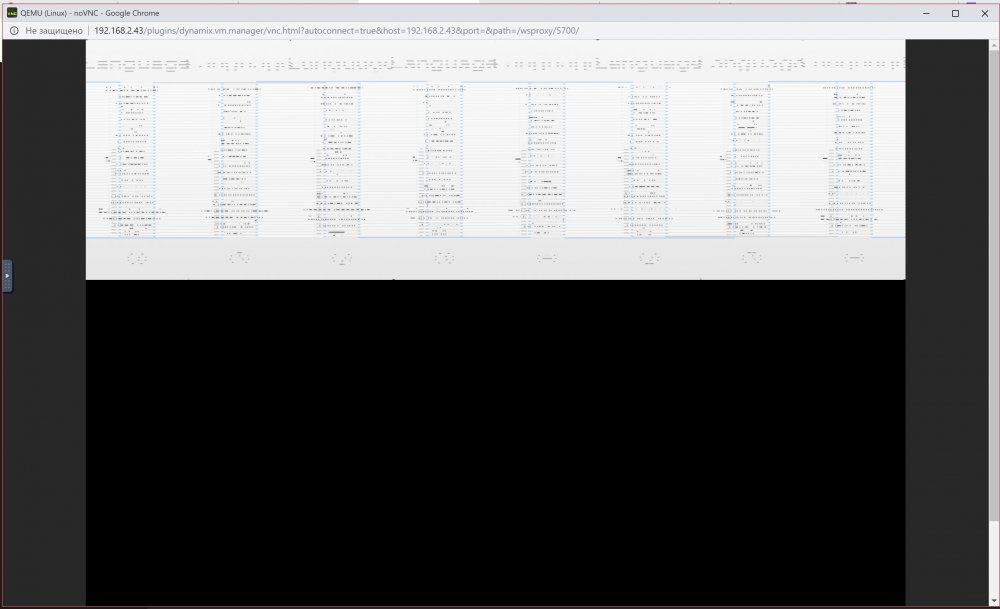Select the URL in the address bar
1000x609 pixels.
pos(336,31)
